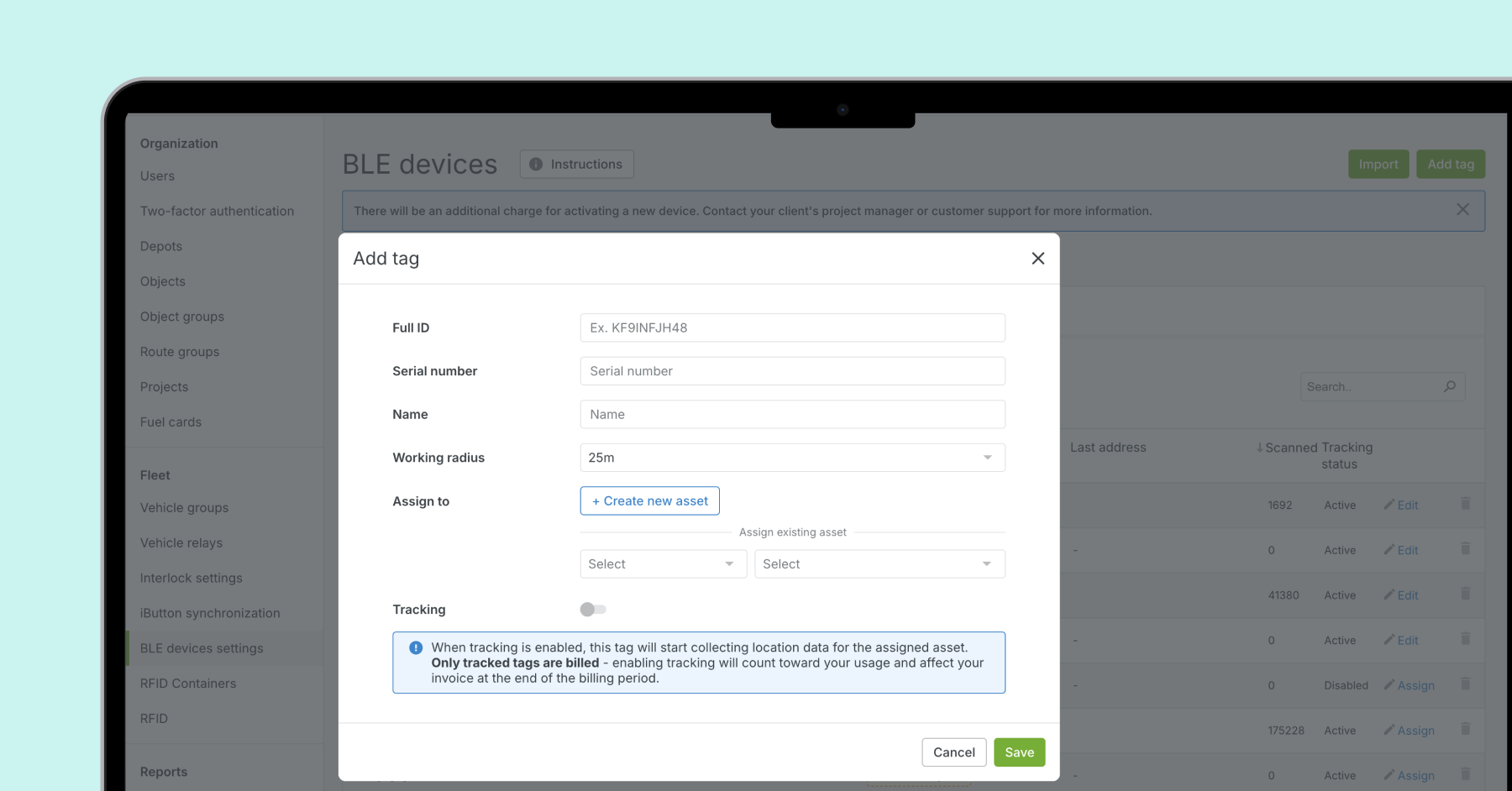Click trash icon in the Disabled row
1512x791 pixels.
click(x=1466, y=684)
